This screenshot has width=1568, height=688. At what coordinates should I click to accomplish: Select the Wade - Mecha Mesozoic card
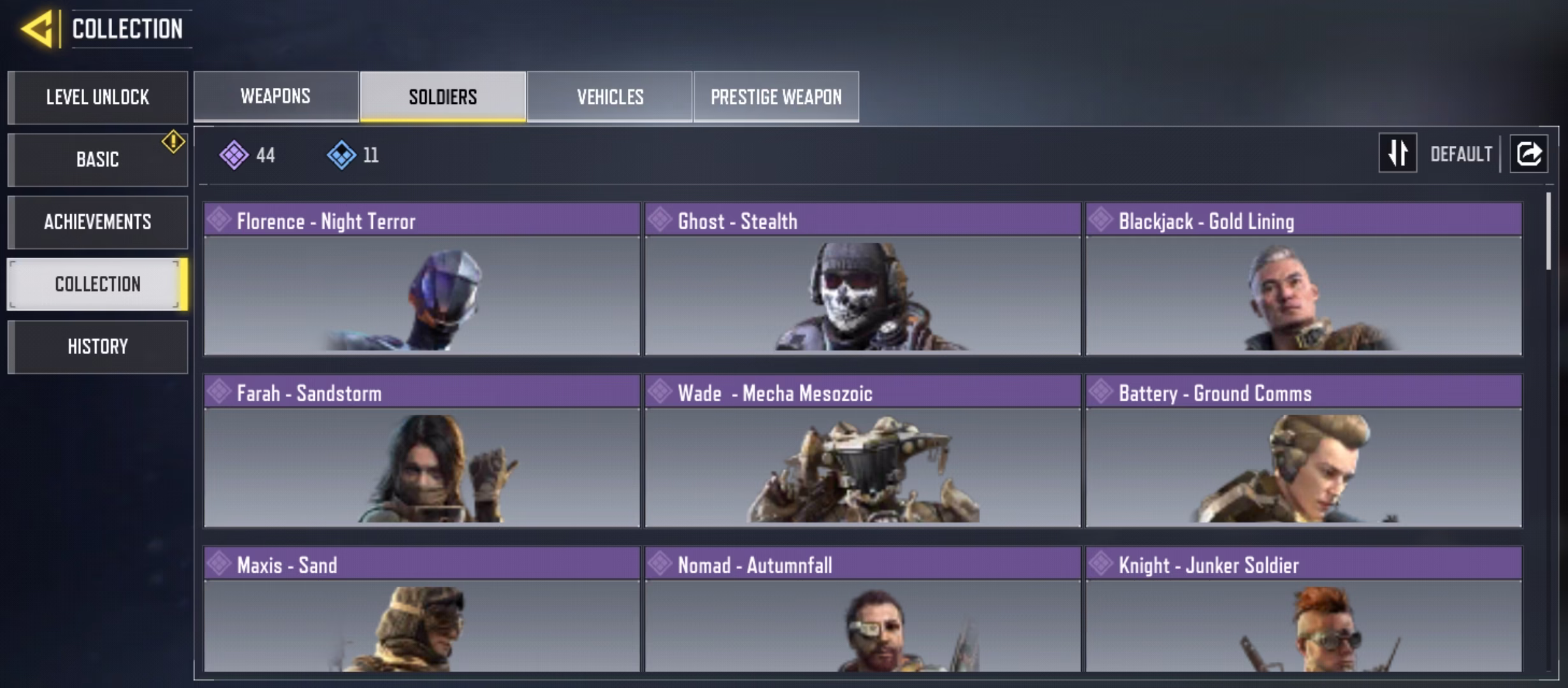[863, 451]
